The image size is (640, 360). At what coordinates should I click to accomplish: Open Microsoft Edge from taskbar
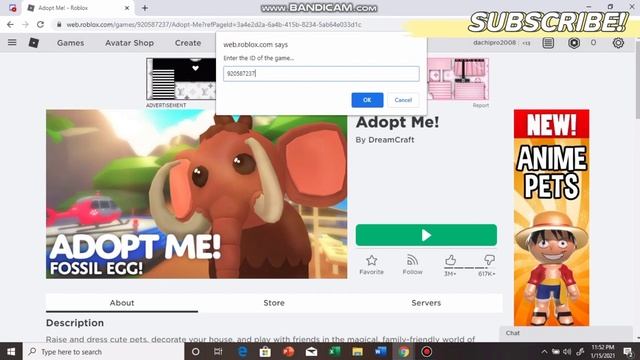242,351
